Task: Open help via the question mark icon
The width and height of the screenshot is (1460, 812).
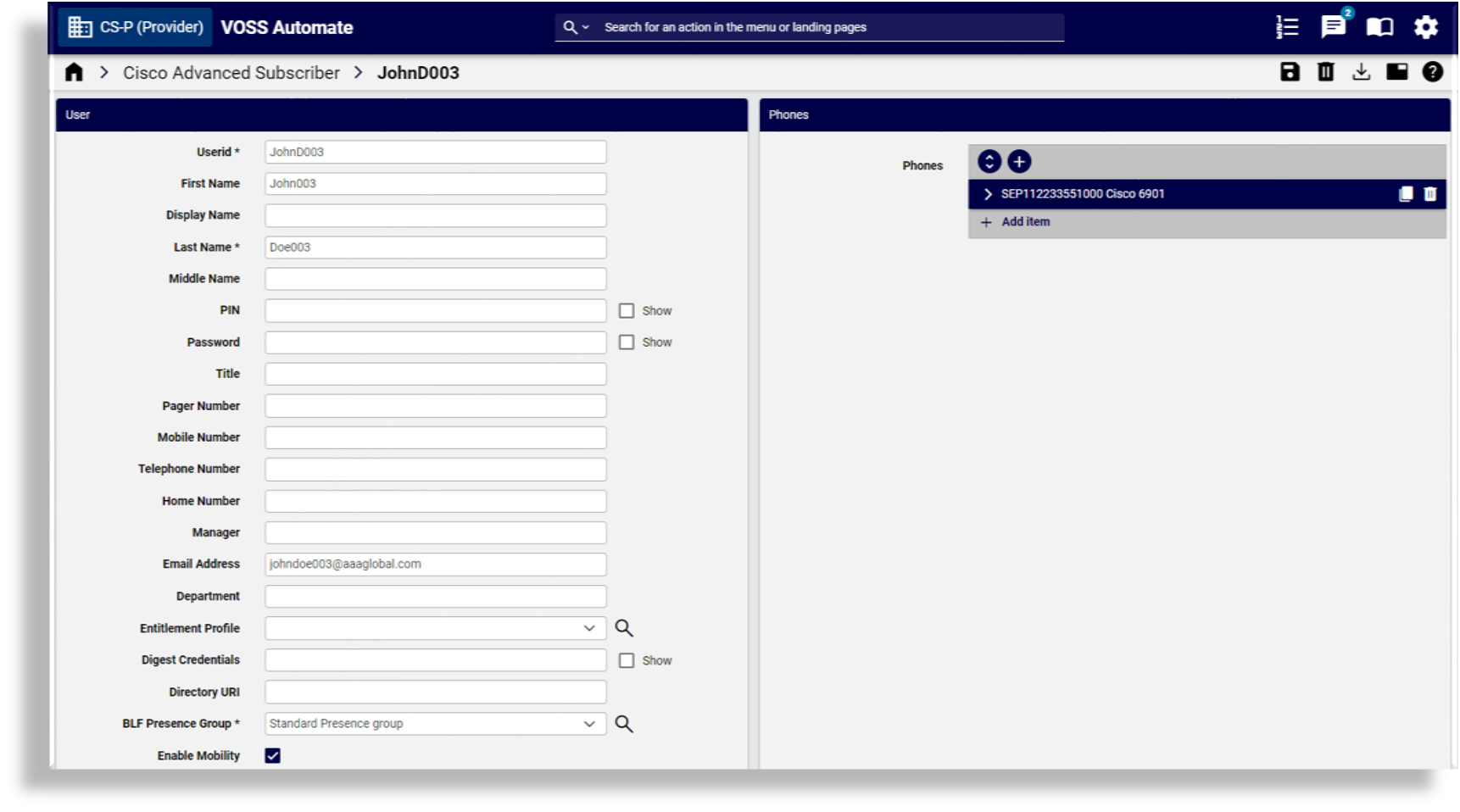Action: [1431, 72]
